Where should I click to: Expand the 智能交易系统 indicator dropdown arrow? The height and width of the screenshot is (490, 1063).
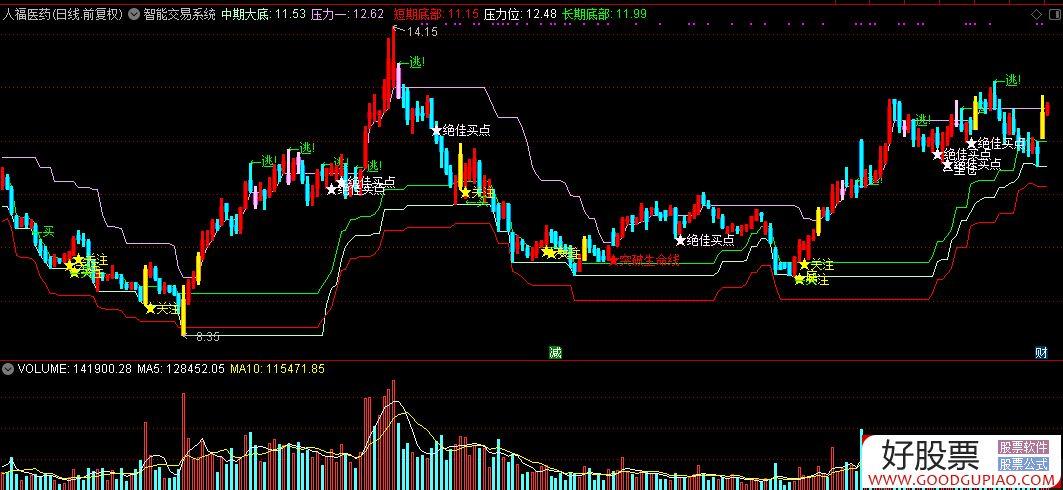coord(134,14)
